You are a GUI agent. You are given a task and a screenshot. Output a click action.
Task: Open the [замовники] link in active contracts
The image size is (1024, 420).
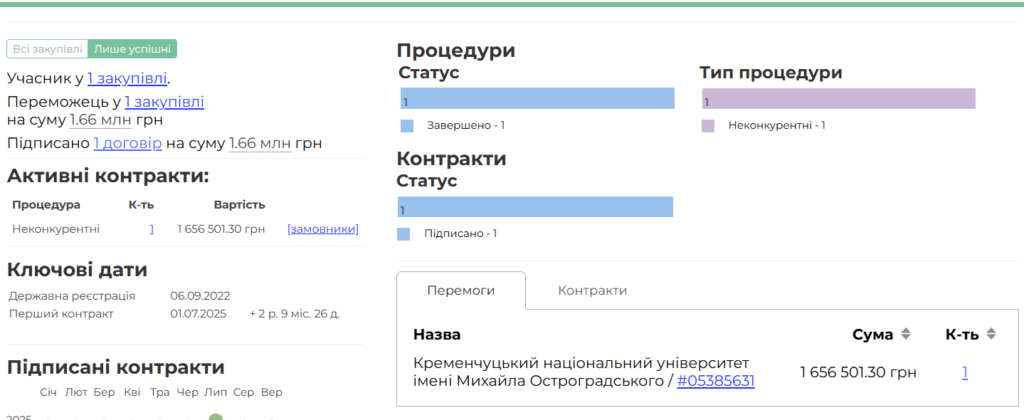(x=322, y=229)
